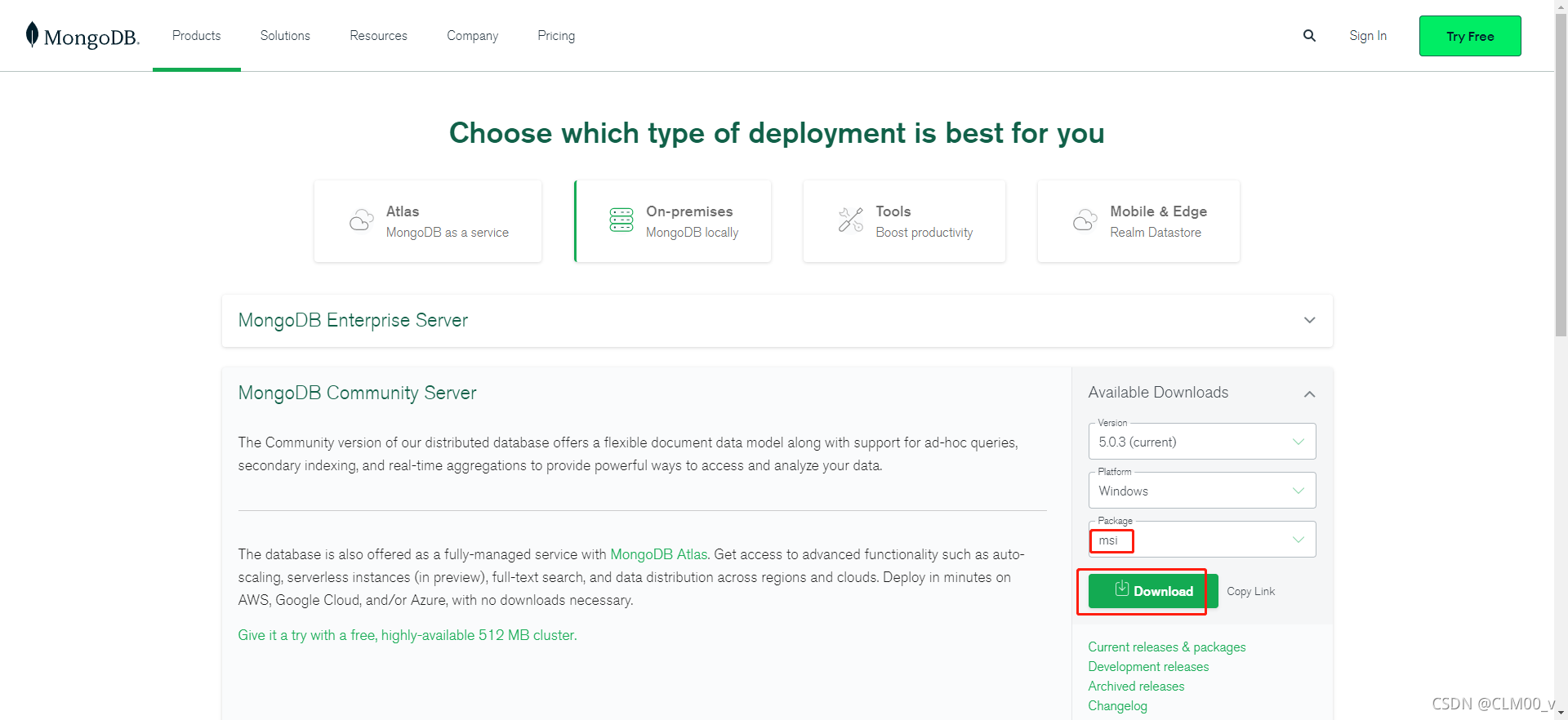This screenshot has width=1568, height=720.
Task: Click MongoDB Community Server heading
Action: click(x=357, y=393)
